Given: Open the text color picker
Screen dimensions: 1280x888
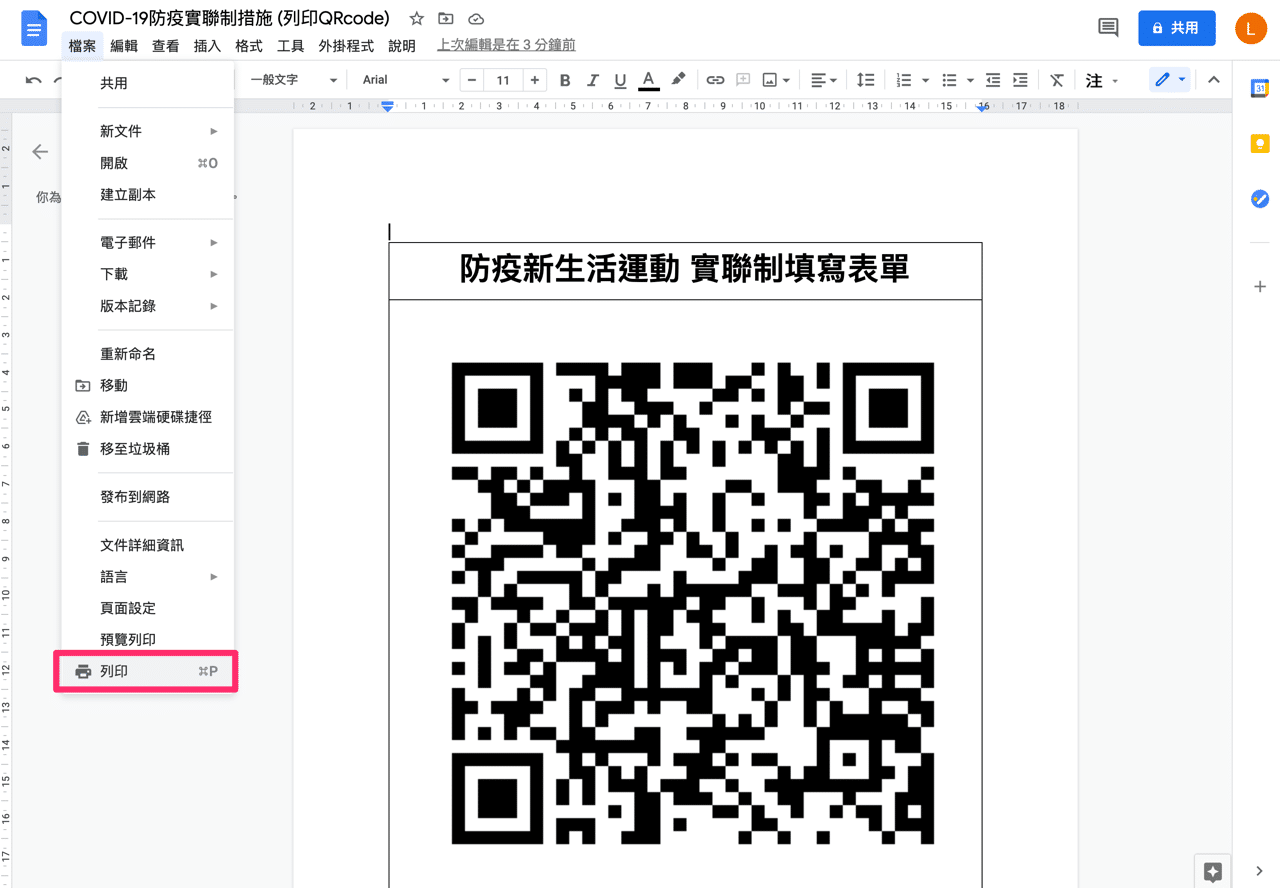Looking at the screenshot, I should (648, 80).
